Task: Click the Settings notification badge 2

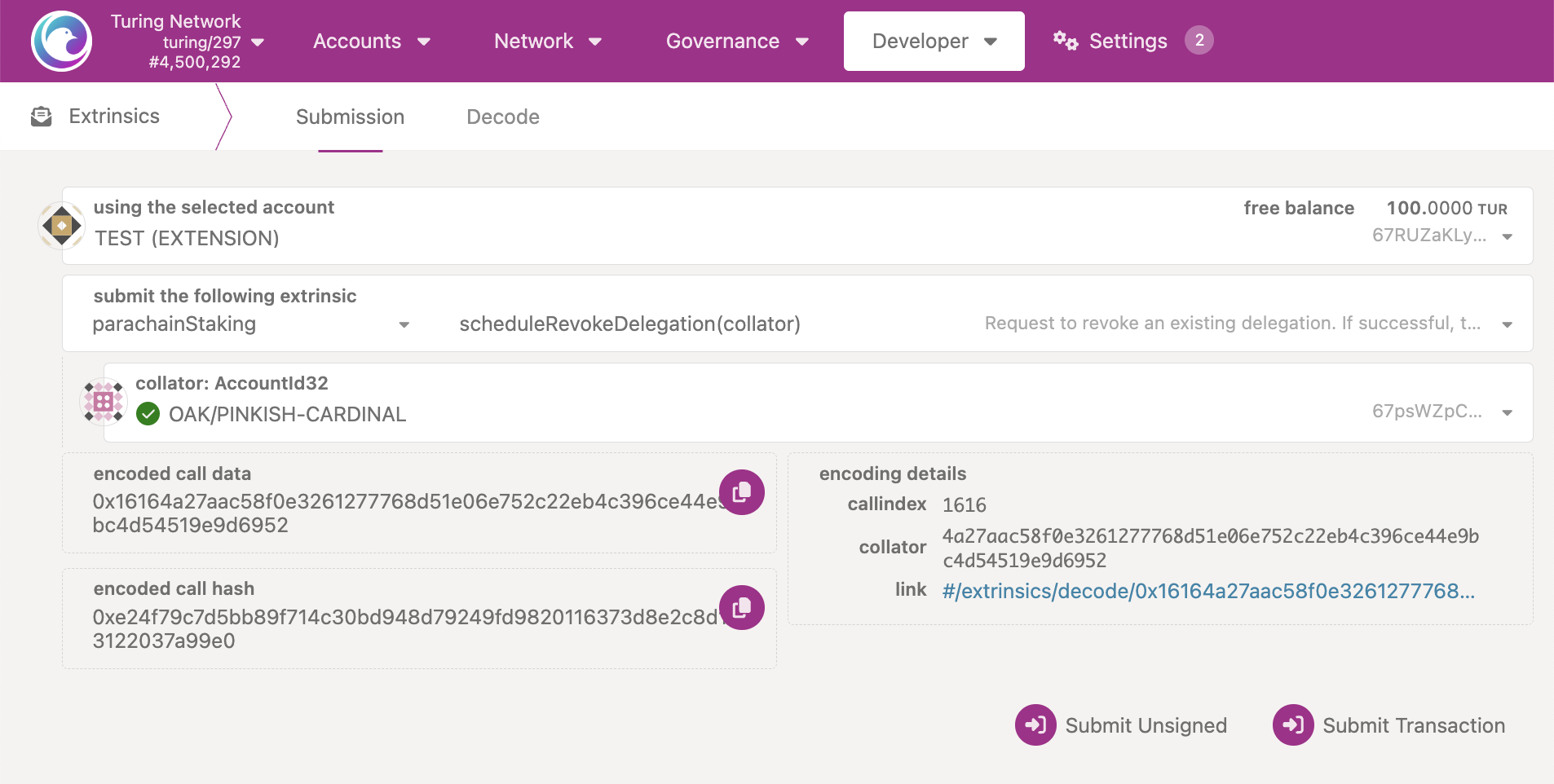Action: point(1199,40)
